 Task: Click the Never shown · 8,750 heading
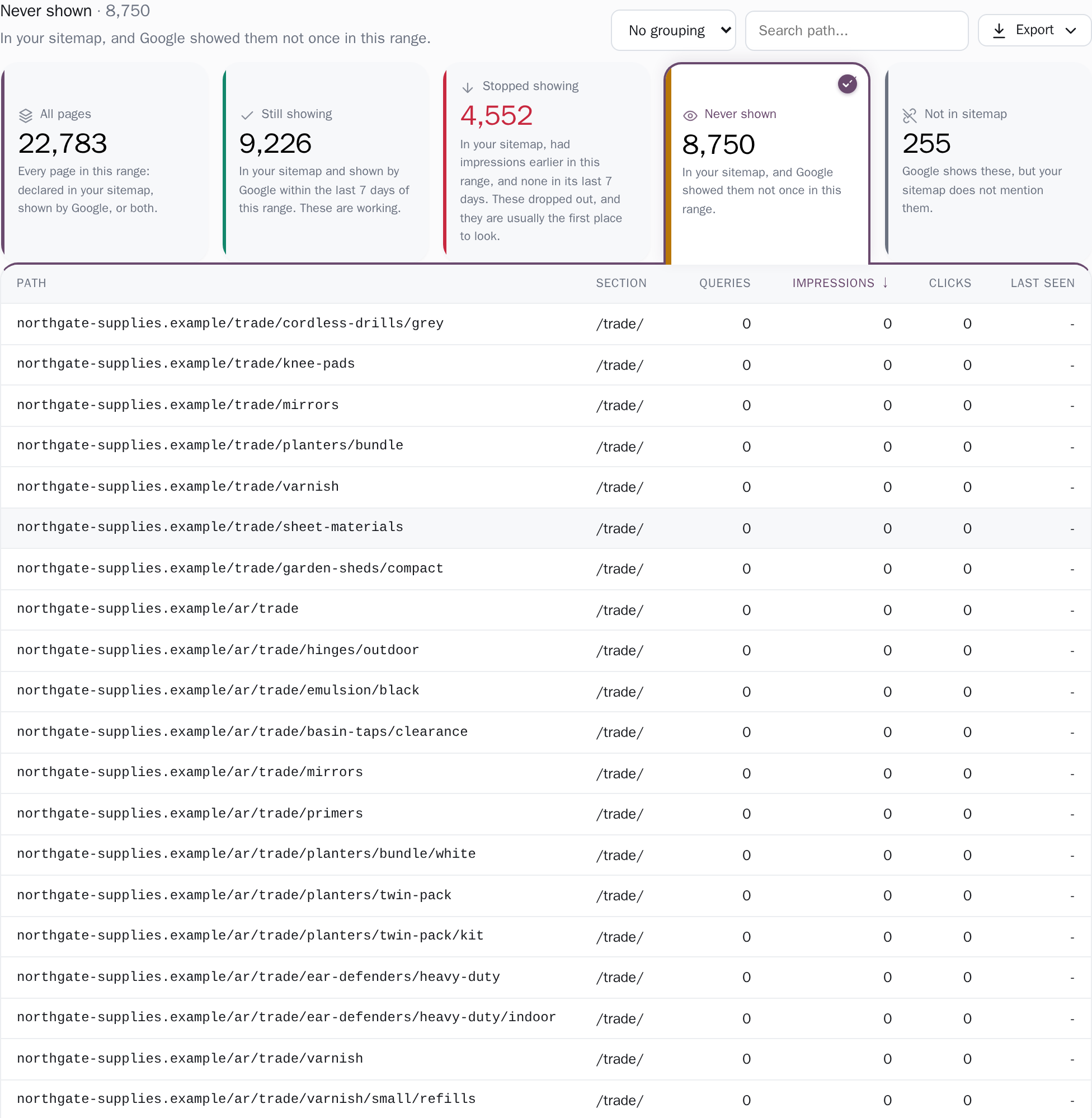(x=75, y=11)
